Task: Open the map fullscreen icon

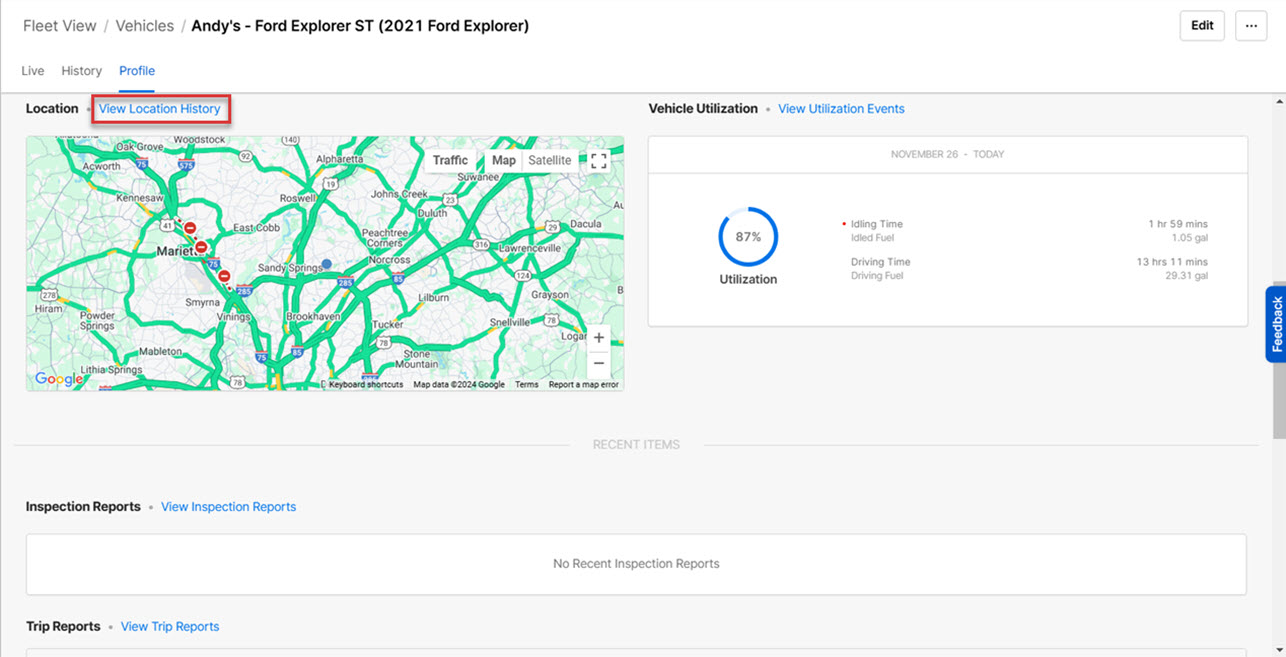Action: click(599, 158)
